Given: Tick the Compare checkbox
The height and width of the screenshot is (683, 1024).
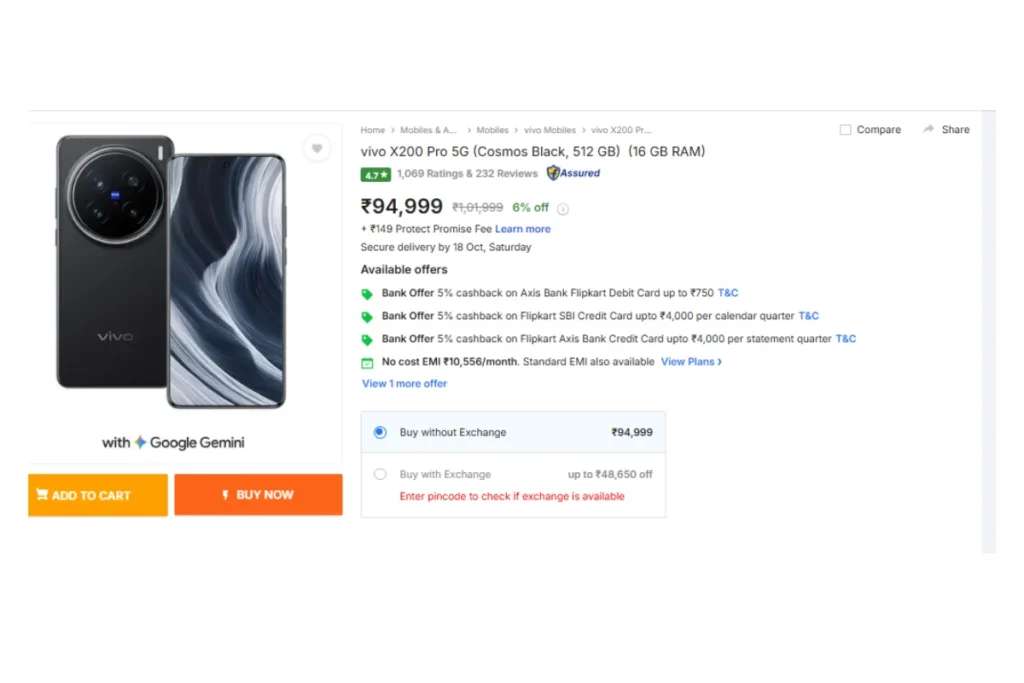Looking at the screenshot, I should (x=845, y=130).
